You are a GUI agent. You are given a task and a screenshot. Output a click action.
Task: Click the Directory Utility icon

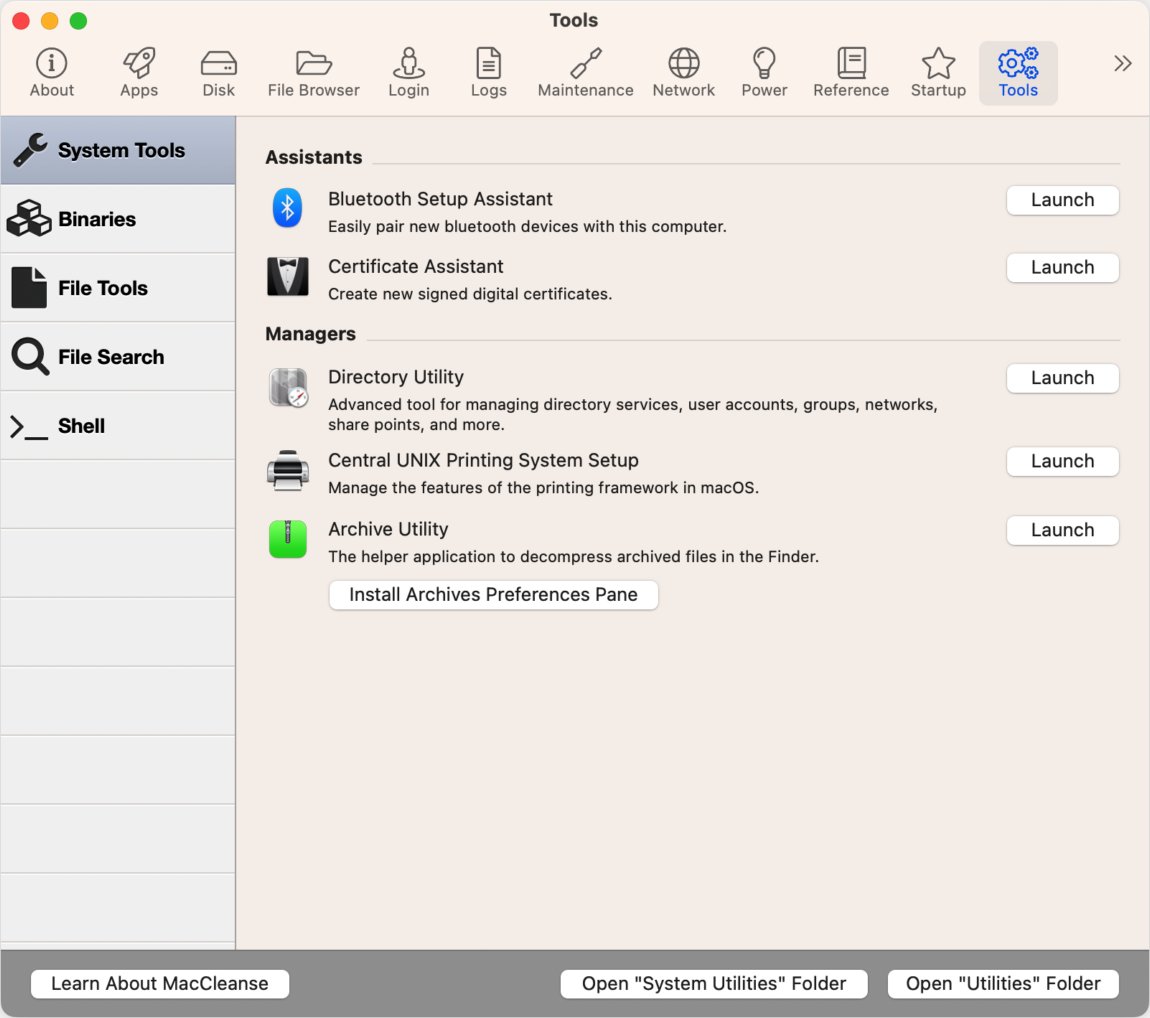tap(288, 387)
